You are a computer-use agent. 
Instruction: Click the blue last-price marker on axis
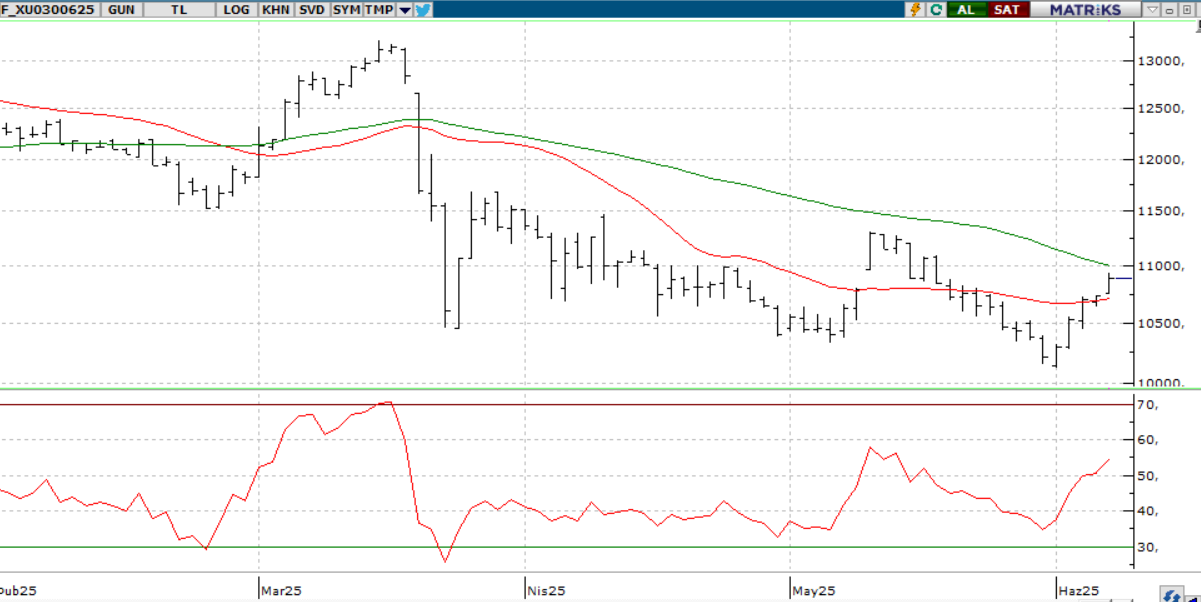pyautogui.click(x=1121, y=278)
